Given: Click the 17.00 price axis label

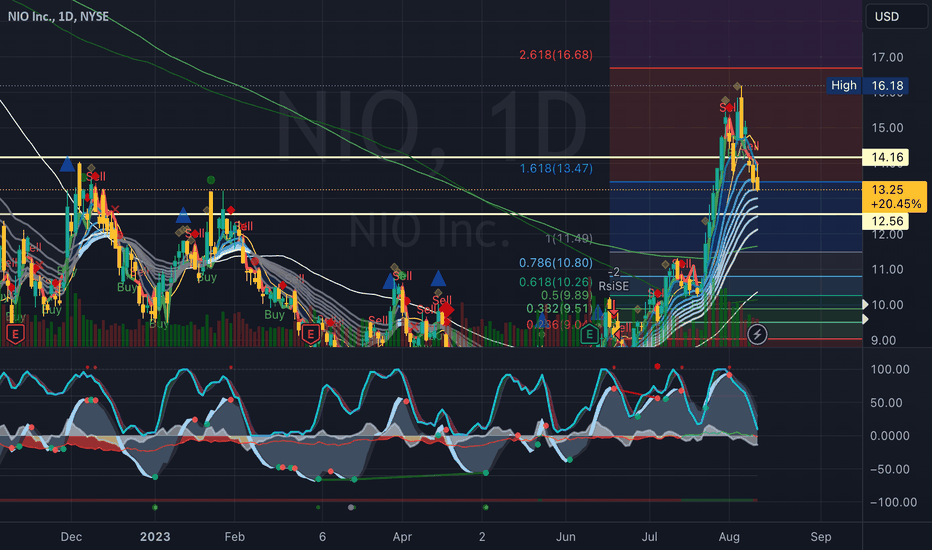Looking at the screenshot, I should point(887,58).
